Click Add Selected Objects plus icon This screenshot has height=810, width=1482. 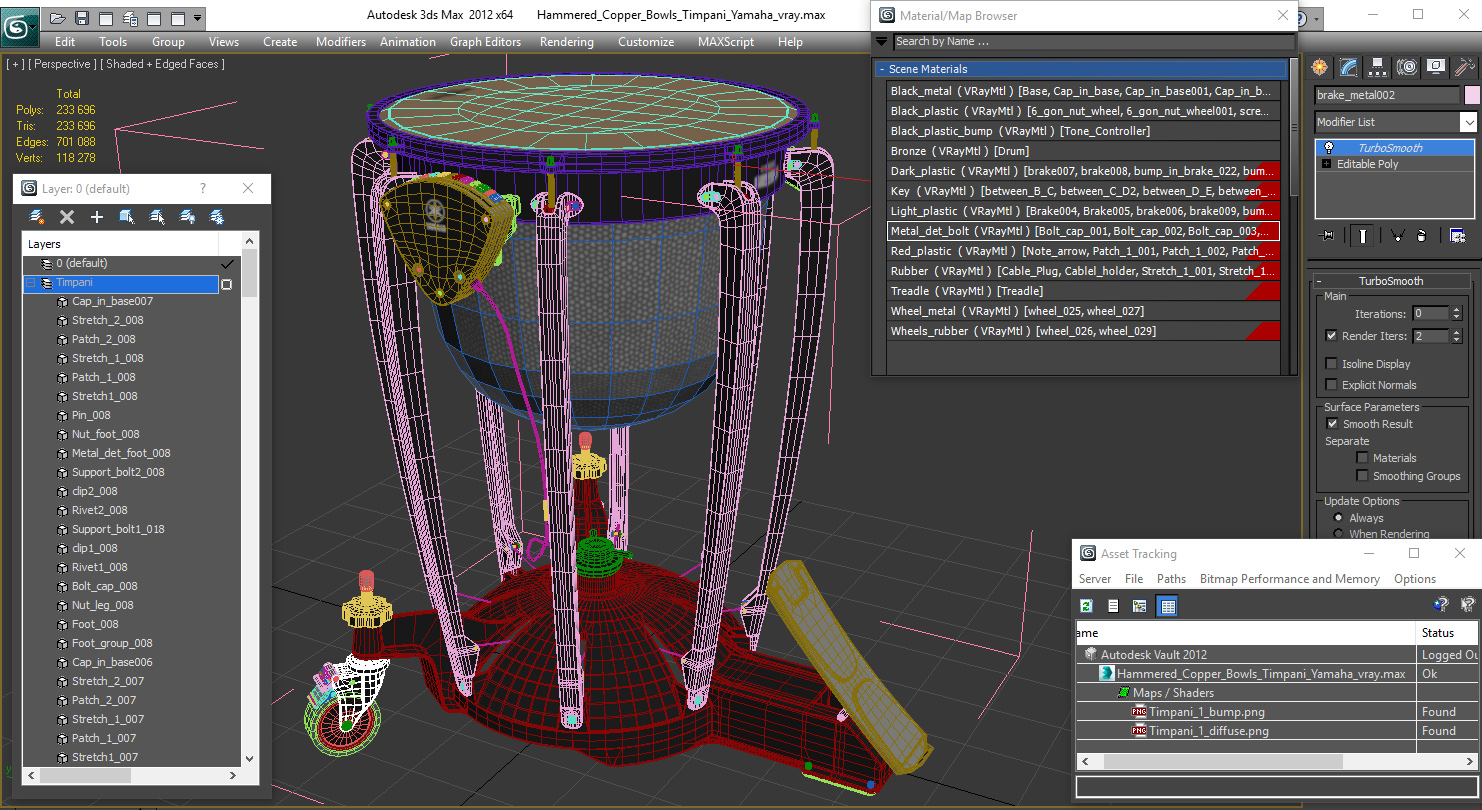click(97, 217)
